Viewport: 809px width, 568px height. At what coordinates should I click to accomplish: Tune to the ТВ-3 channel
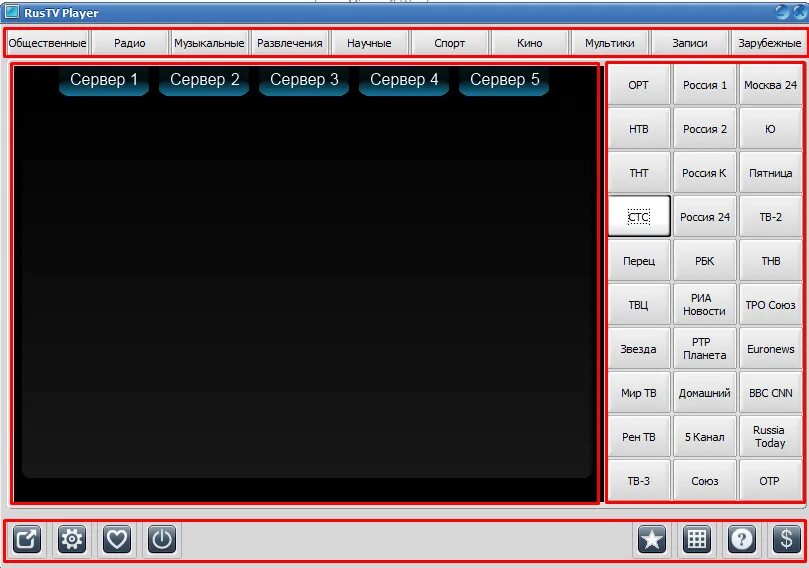click(639, 481)
